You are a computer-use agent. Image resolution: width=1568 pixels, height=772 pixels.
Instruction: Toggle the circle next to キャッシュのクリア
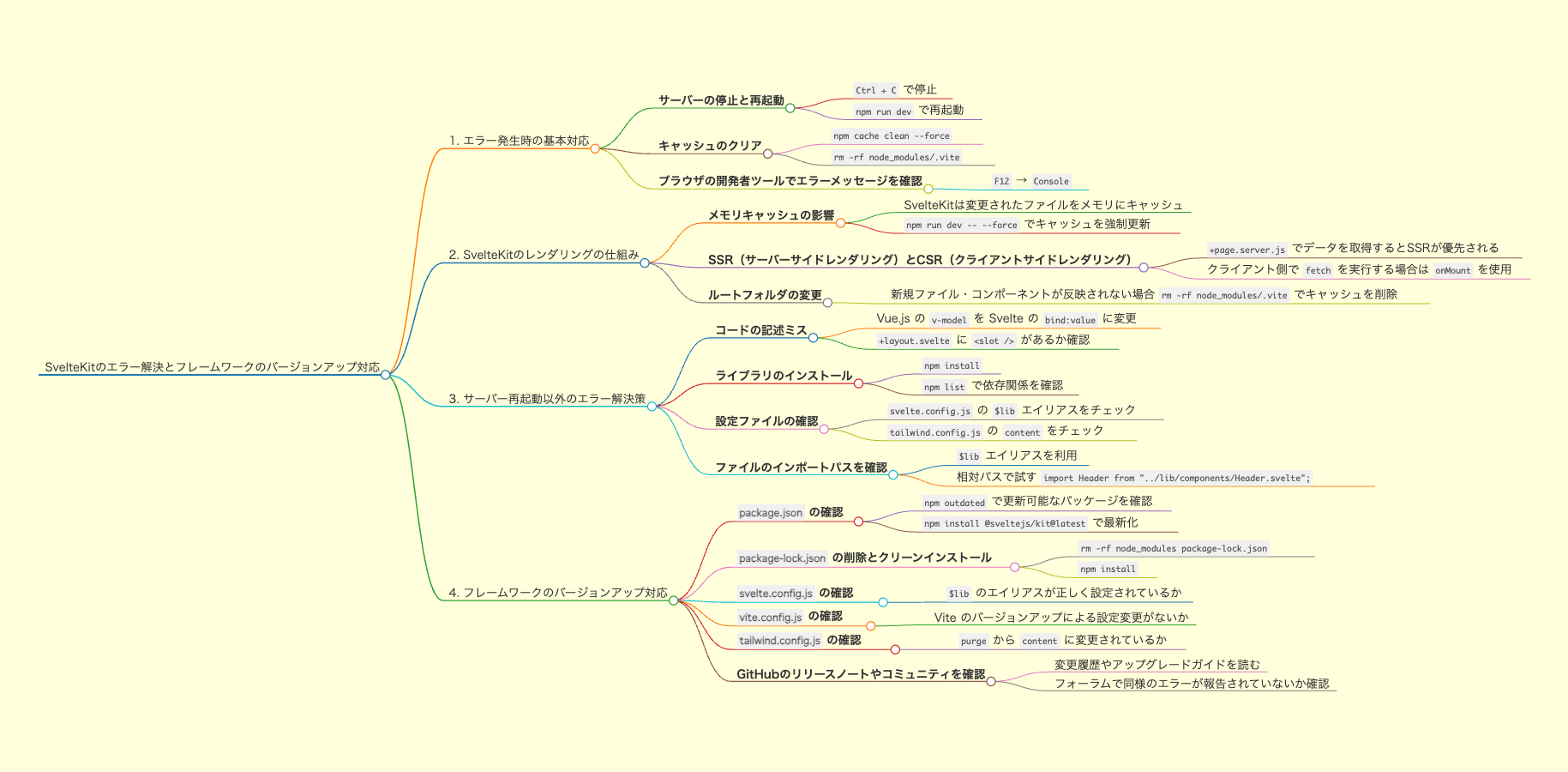(x=768, y=154)
